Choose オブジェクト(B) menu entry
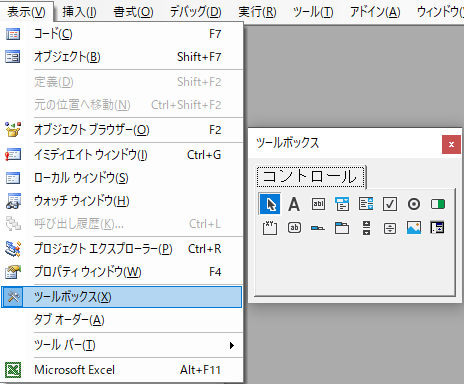 [x=122, y=57]
